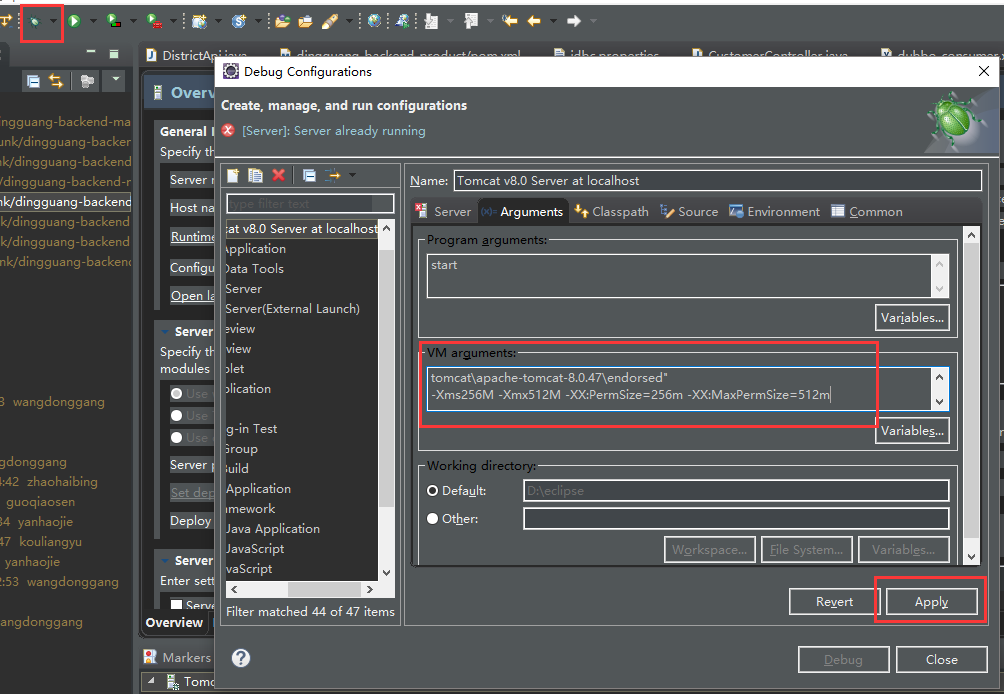Click the Debug bug icon in the main toolbar
1004x694 pixels.
[x=35, y=22]
